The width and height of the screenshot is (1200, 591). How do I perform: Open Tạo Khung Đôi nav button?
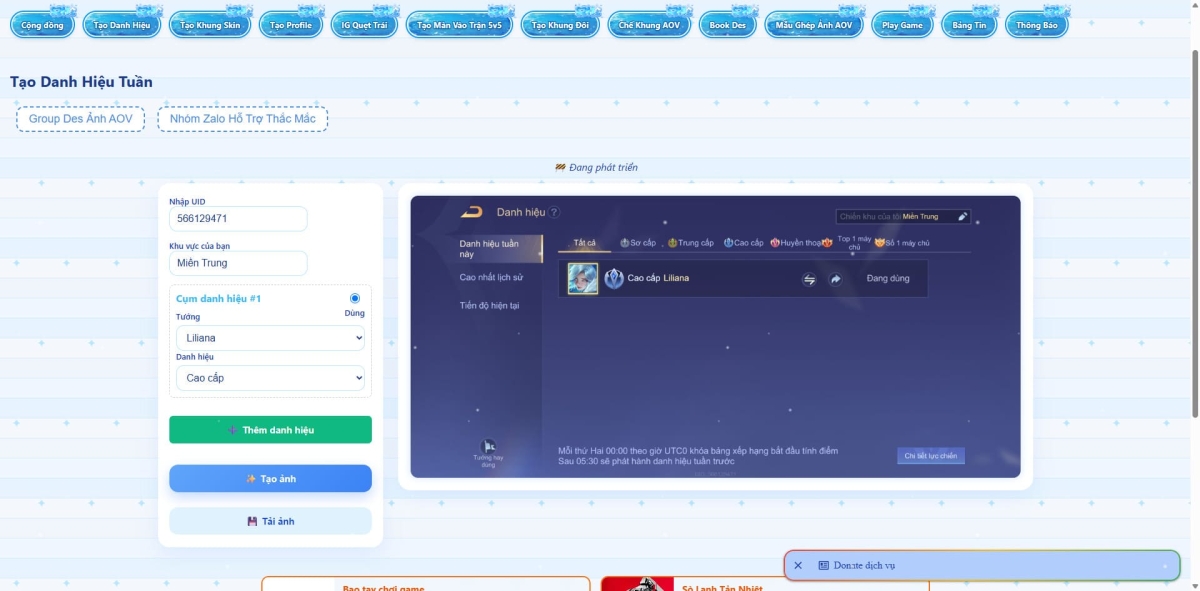click(560, 25)
